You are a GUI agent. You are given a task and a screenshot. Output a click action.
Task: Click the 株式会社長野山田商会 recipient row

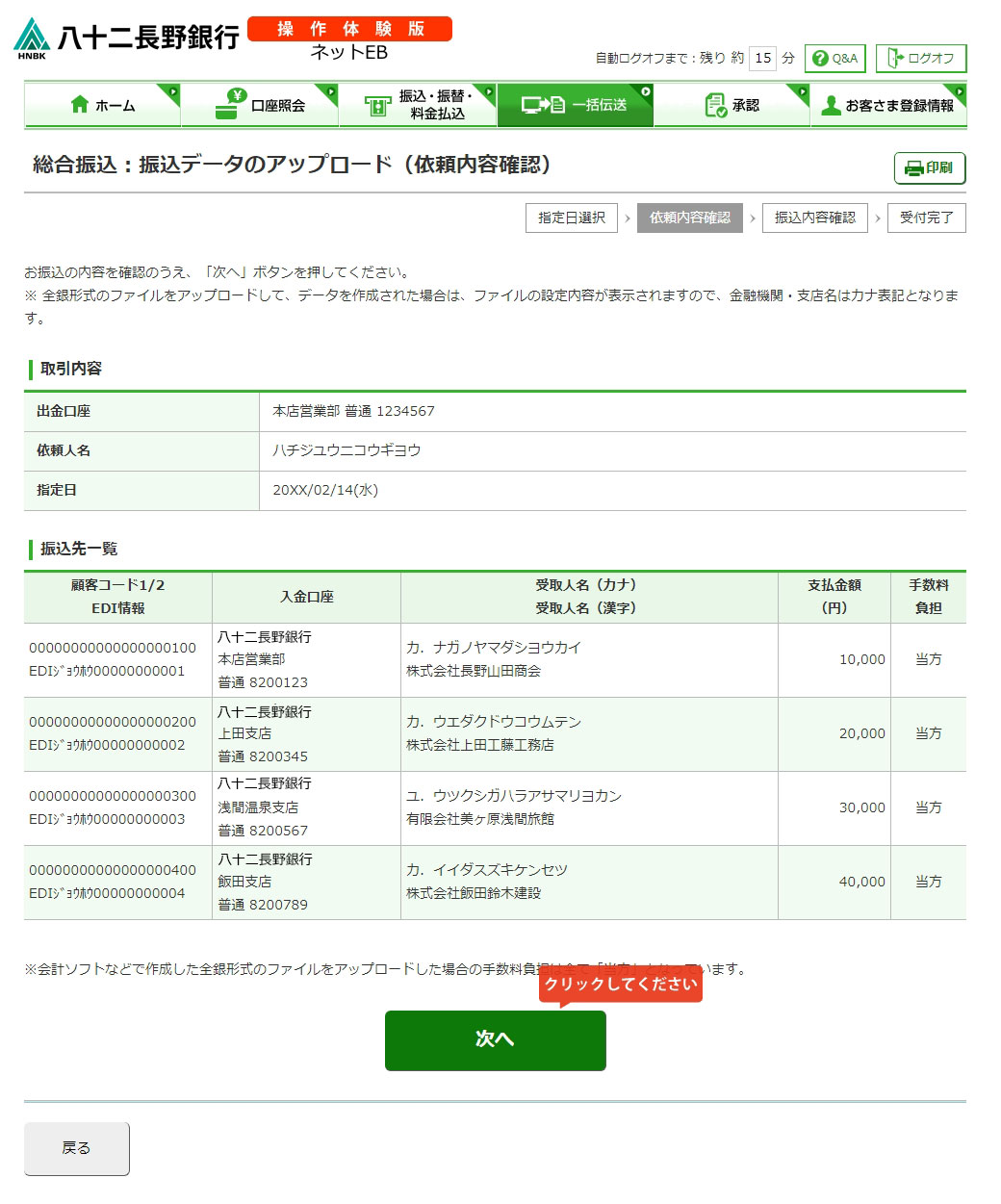click(x=474, y=671)
